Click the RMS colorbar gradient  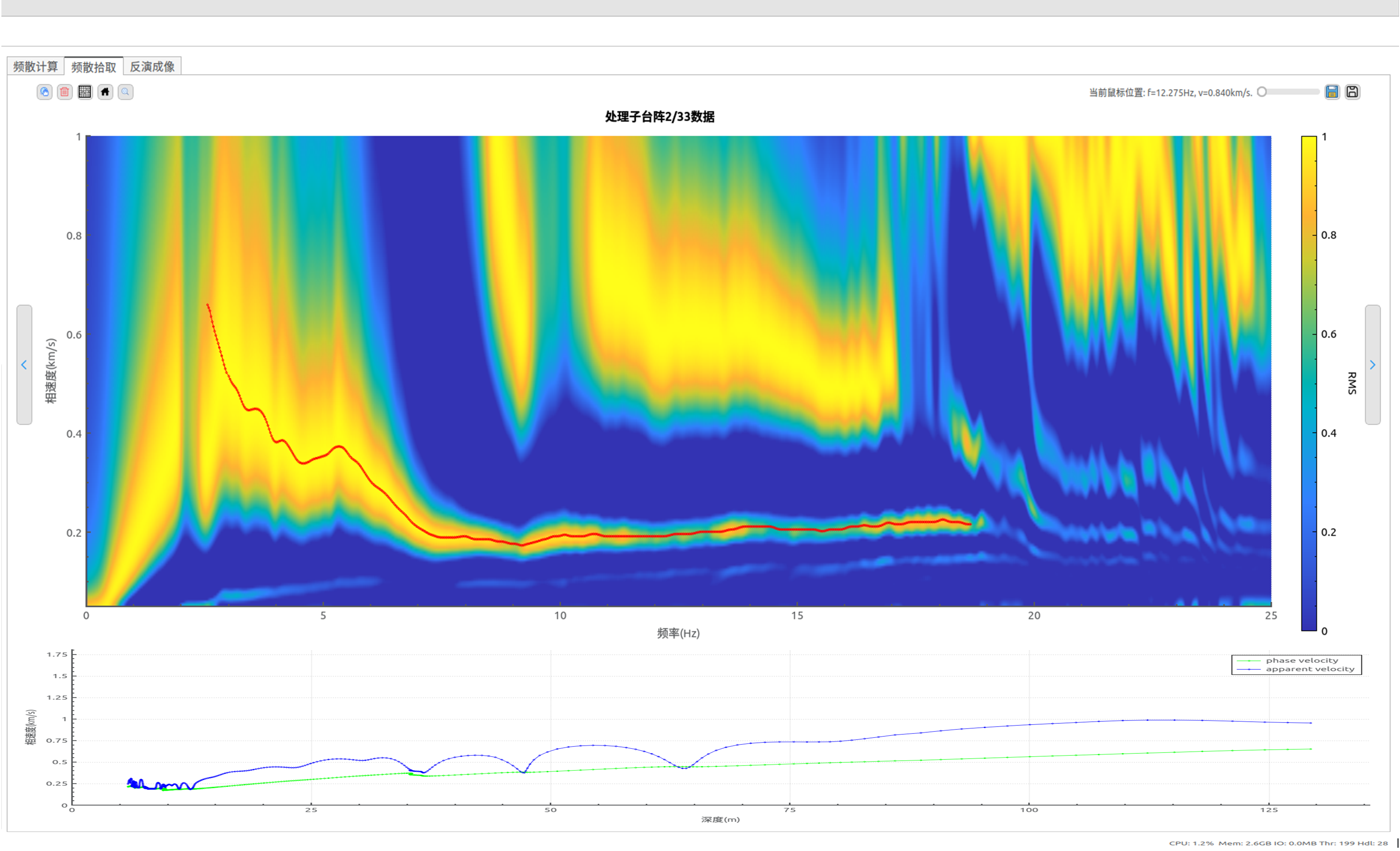[x=1309, y=383]
